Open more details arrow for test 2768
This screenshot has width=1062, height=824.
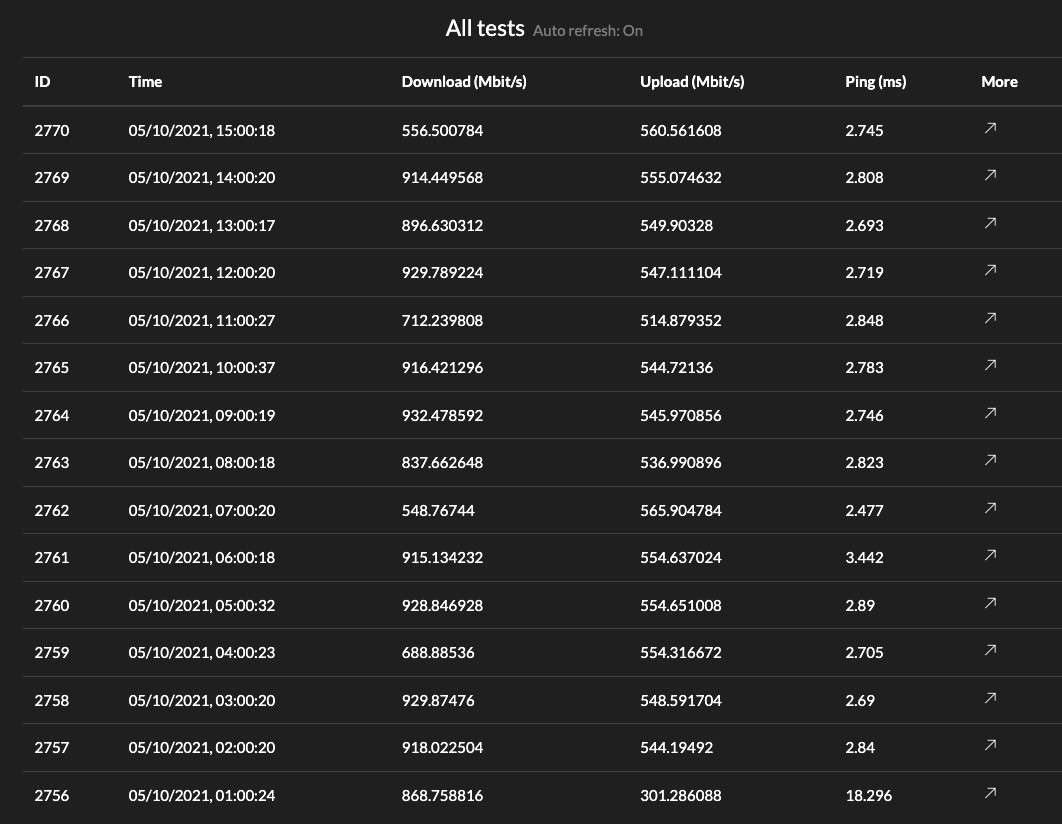[x=990, y=223]
